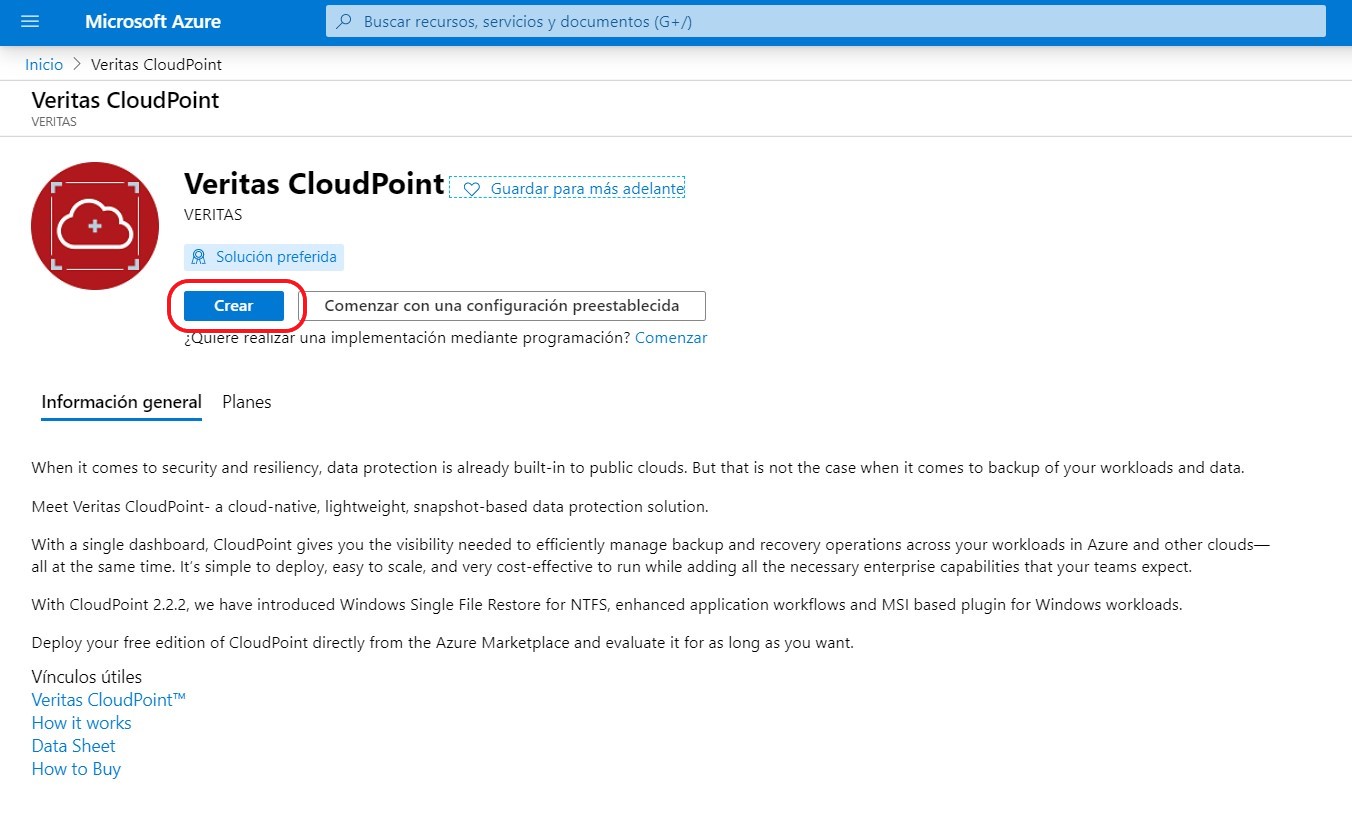The width and height of the screenshot is (1352, 814).
Task: Click the search magnifier icon
Action: (x=344, y=21)
